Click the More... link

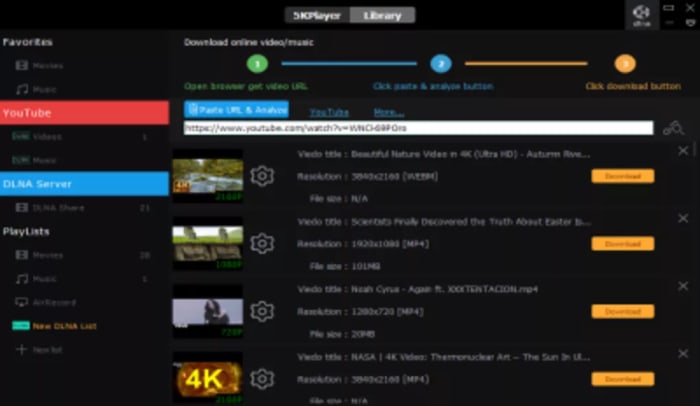click(388, 112)
